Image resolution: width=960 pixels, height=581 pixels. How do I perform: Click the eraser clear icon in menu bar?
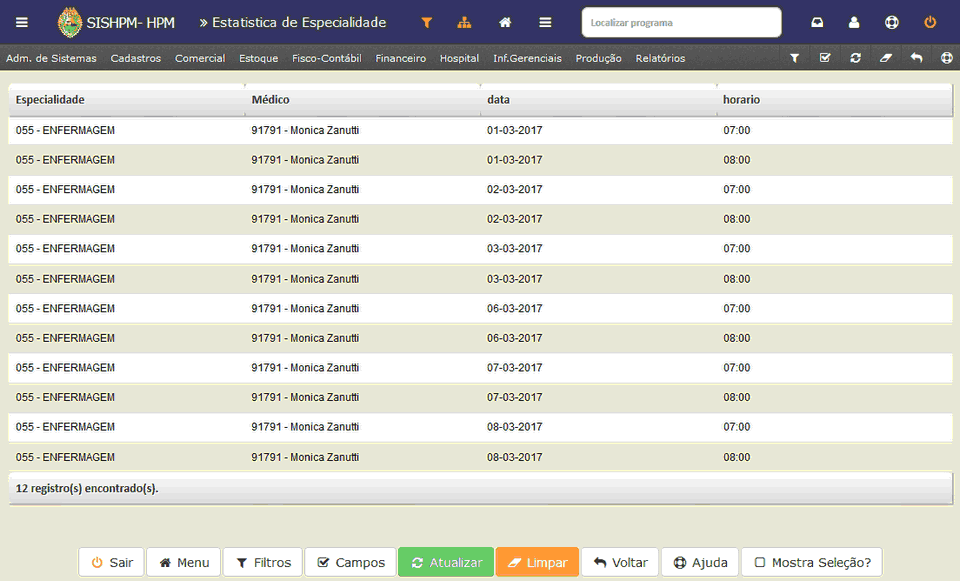point(886,58)
